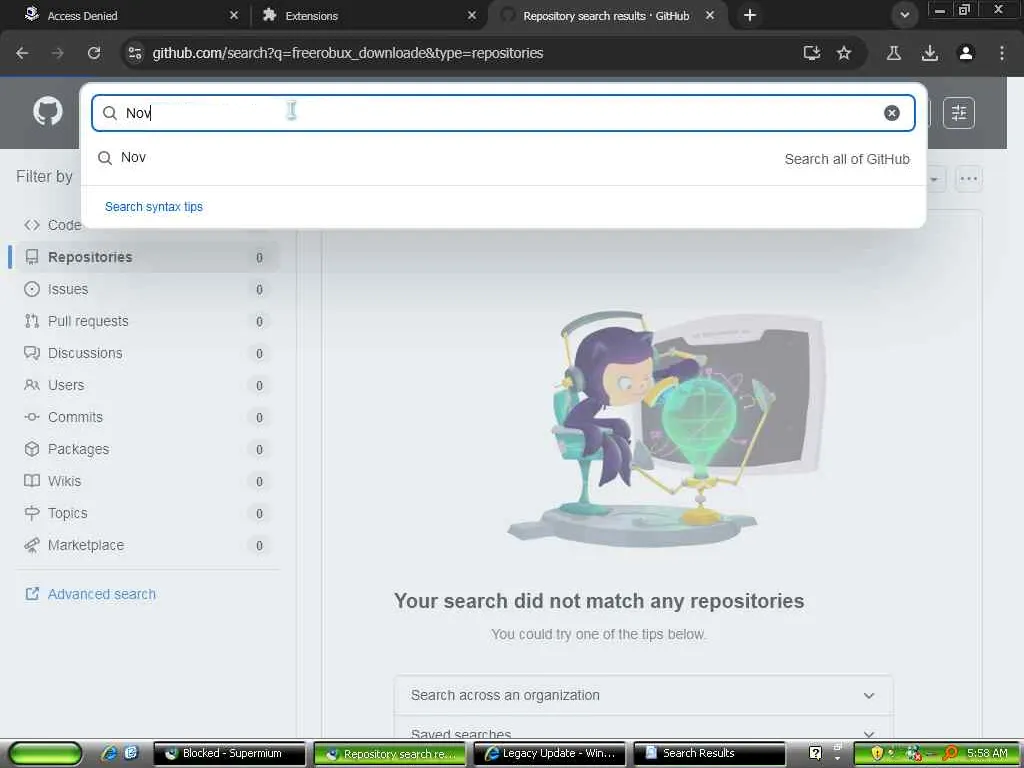The width and height of the screenshot is (1024, 768).
Task: Switch to Search Results taskbar window
Action: pyautogui.click(x=710, y=754)
